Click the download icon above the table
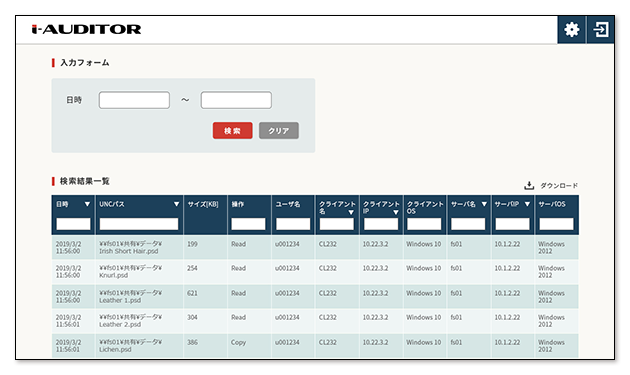The height and width of the screenshot is (375, 630). click(529, 185)
